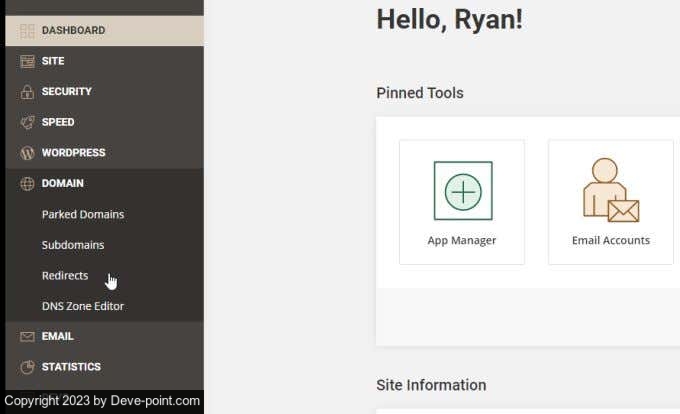The width and height of the screenshot is (680, 414).
Task: Open App Manager plus icon tile
Action: 462,190
